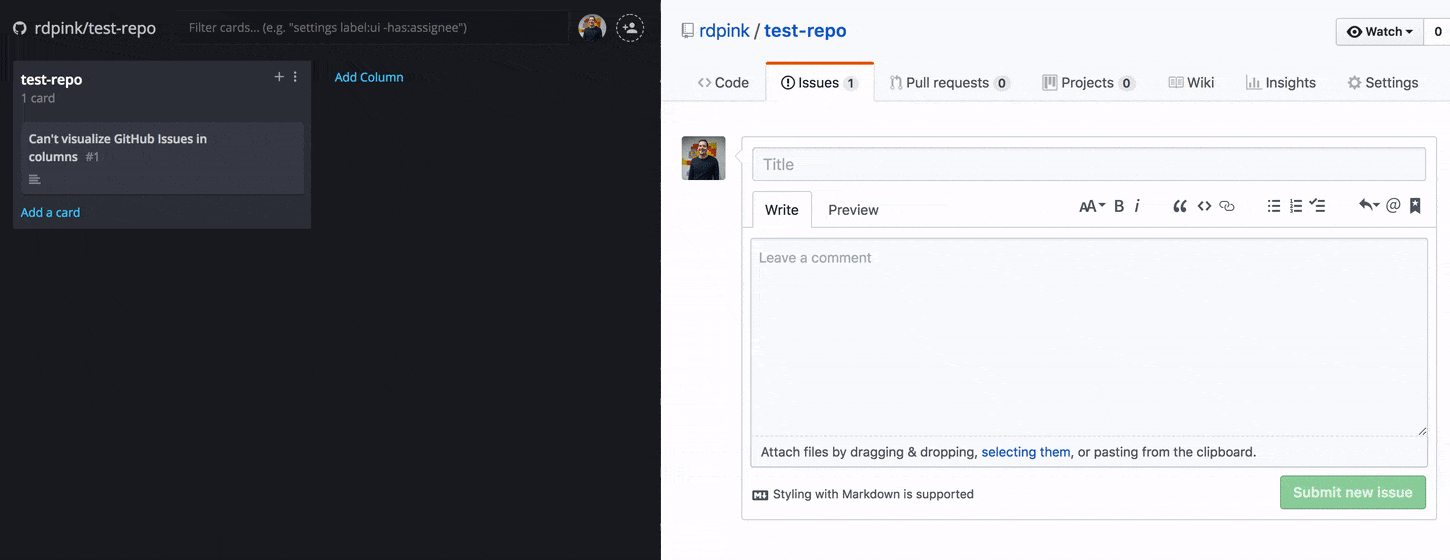The width and height of the screenshot is (1450, 560).
Task: Click the author avatar beside issue form
Action: click(x=704, y=158)
